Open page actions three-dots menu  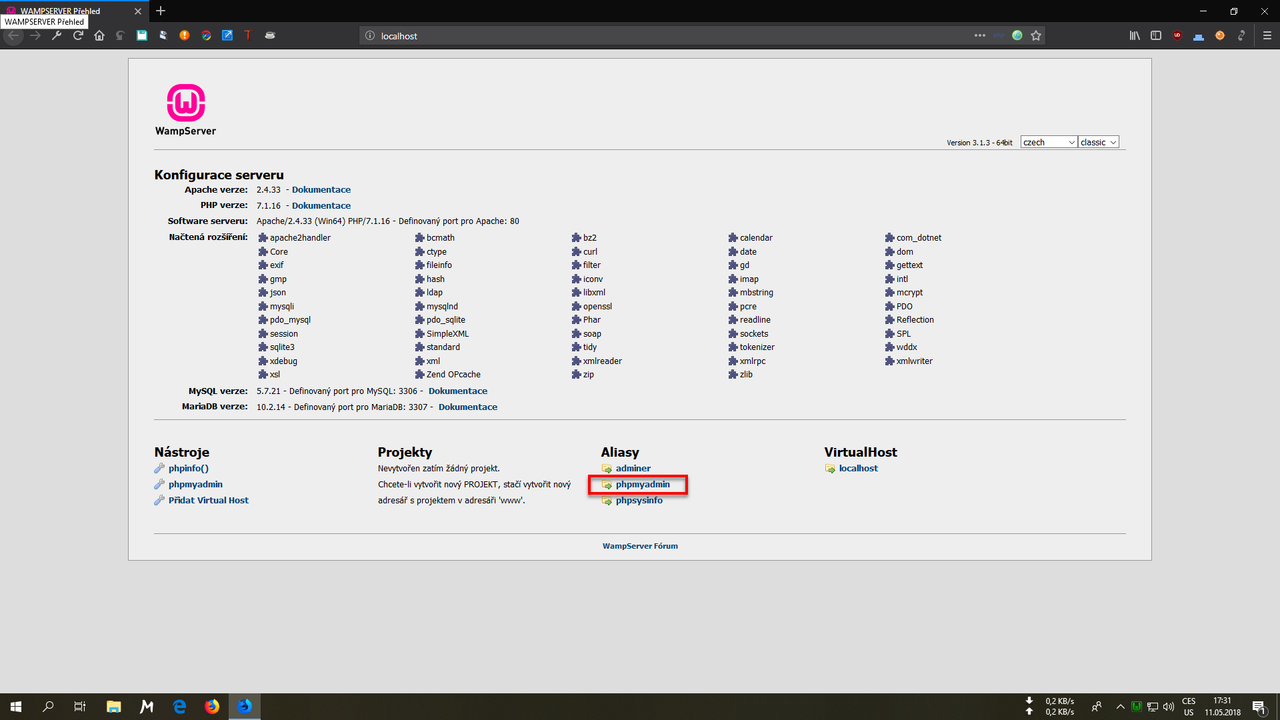coord(981,36)
